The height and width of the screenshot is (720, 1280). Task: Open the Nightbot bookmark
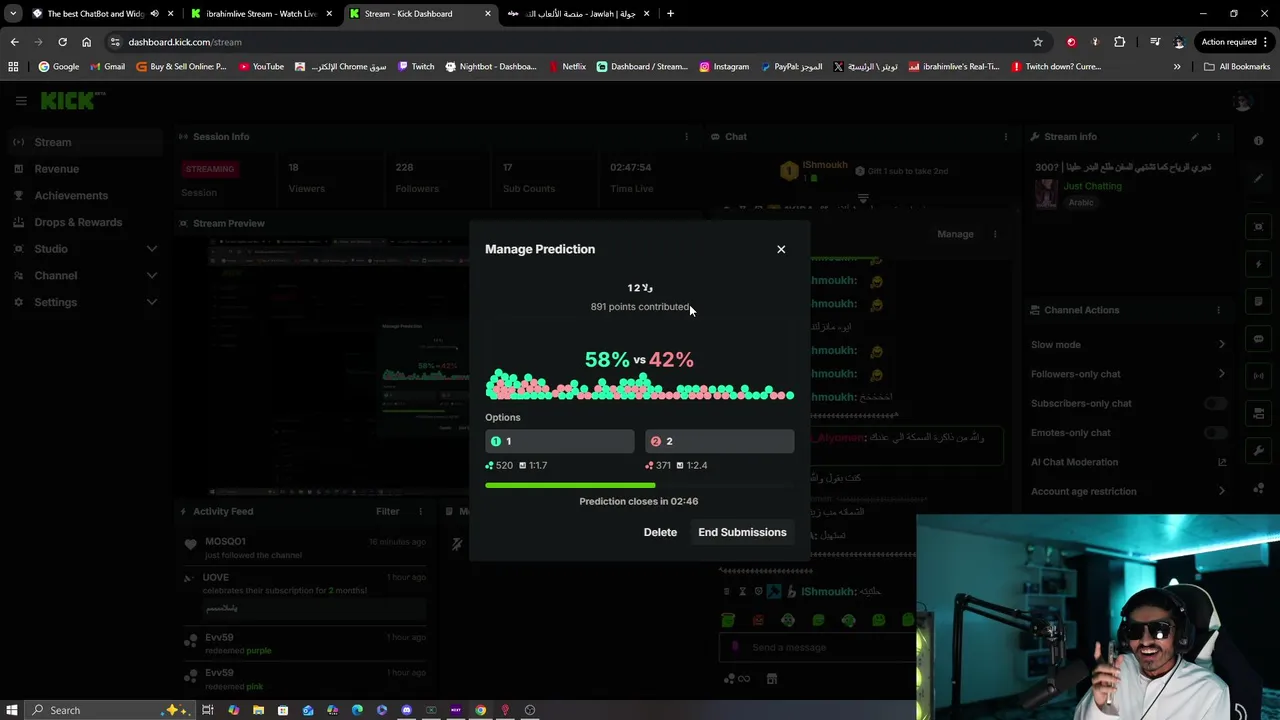(x=491, y=67)
